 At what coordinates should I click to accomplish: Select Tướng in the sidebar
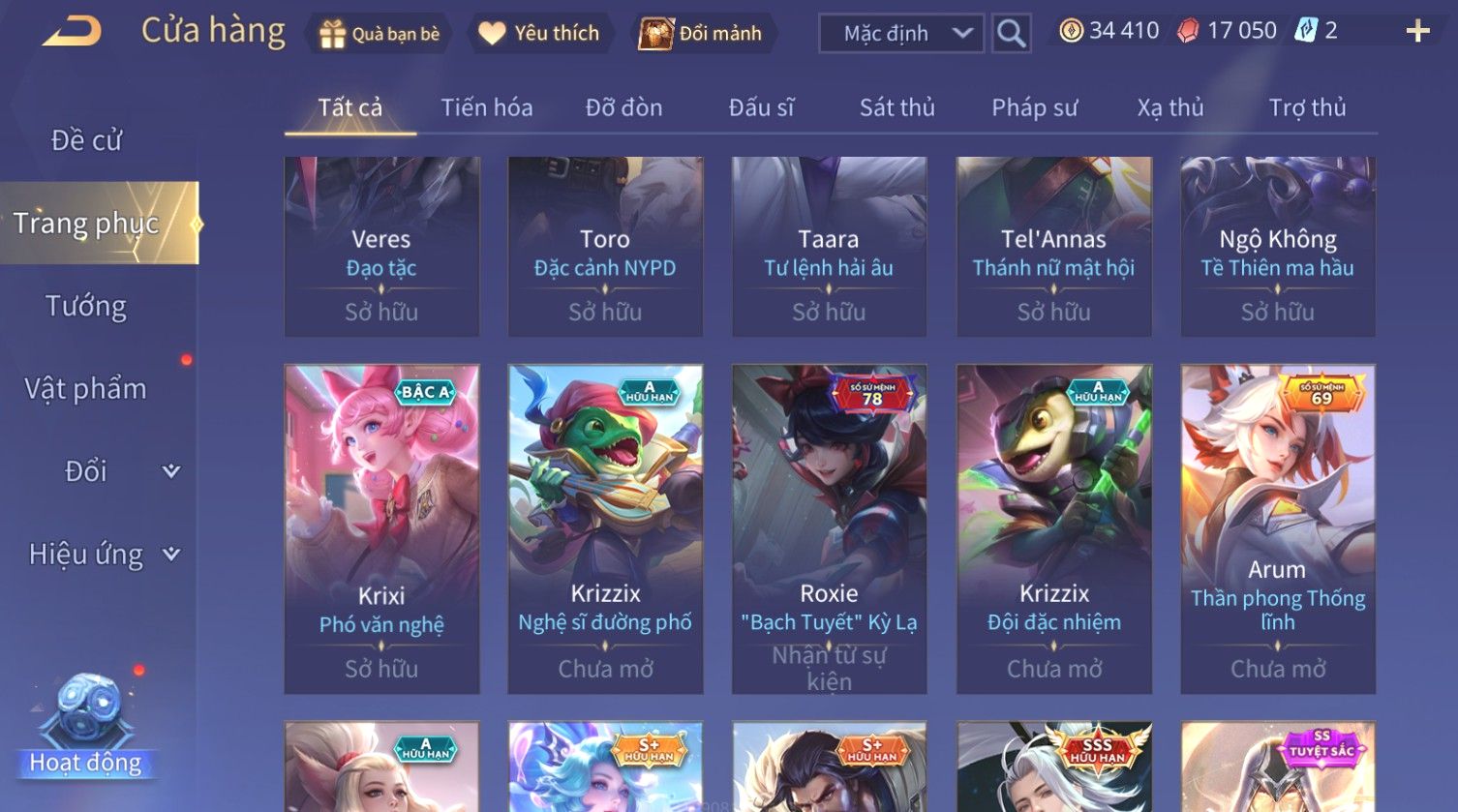click(x=86, y=307)
